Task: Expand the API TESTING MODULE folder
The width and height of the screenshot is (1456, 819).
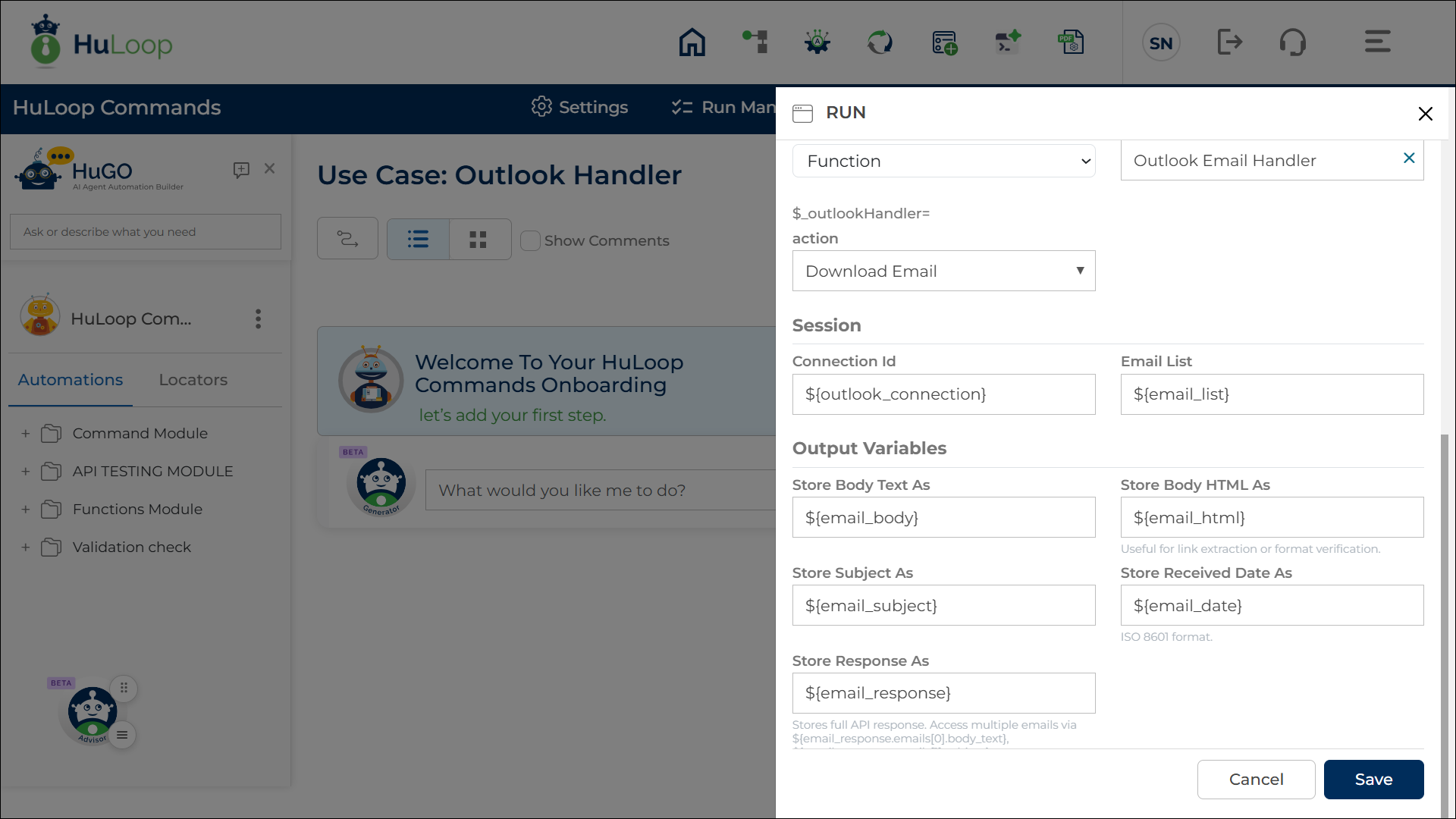Action: click(26, 472)
